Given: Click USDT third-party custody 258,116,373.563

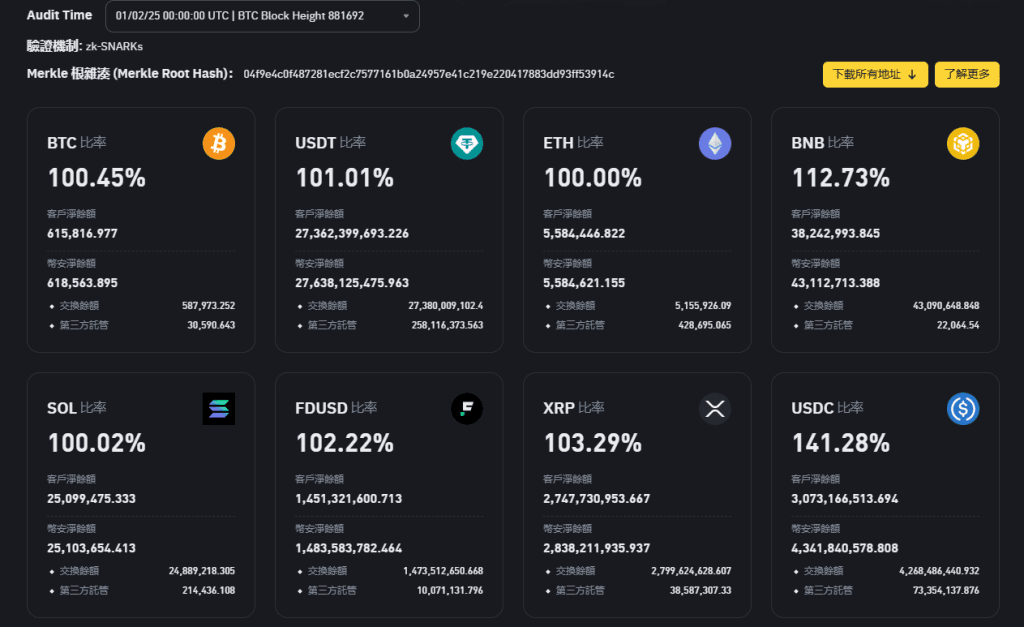Looking at the screenshot, I should [x=447, y=325].
